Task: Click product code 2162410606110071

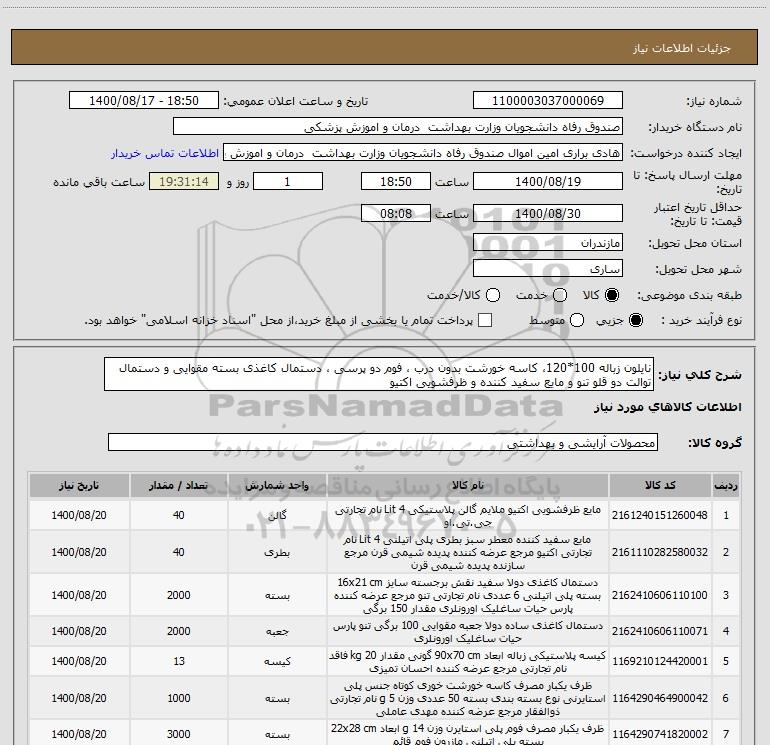Action: click(660, 631)
